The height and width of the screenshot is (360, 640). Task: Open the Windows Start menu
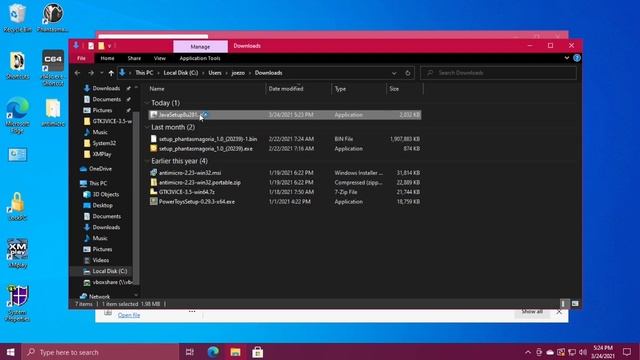(11, 352)
